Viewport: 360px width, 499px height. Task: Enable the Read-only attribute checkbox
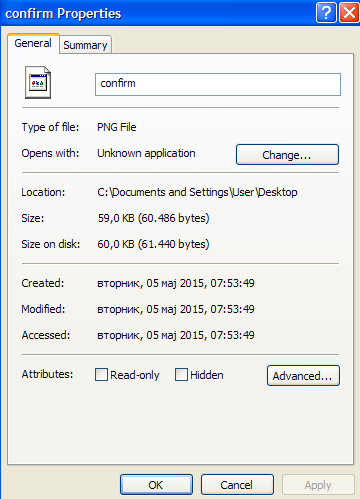click(101, 375)
